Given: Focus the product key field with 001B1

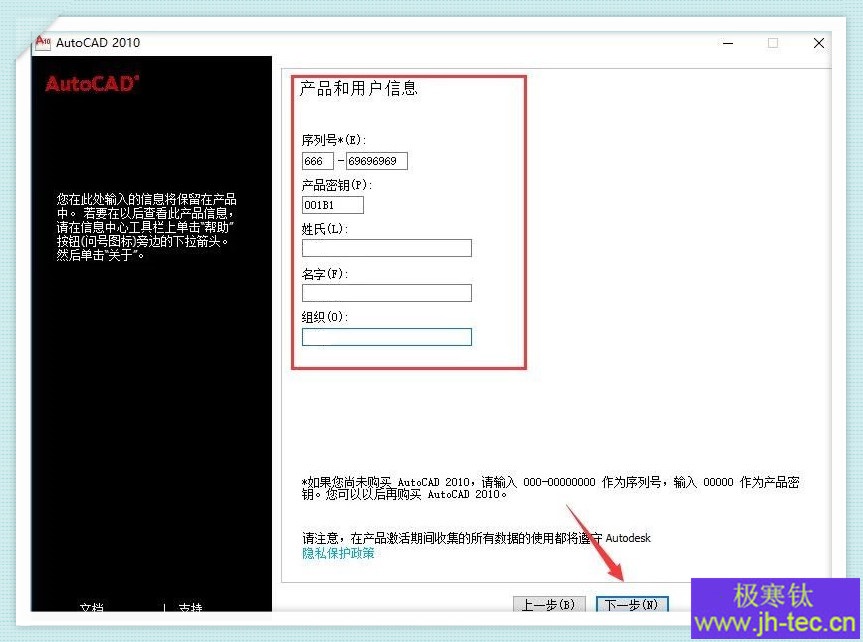Looking at the screenshot, I should coord(332,205).
